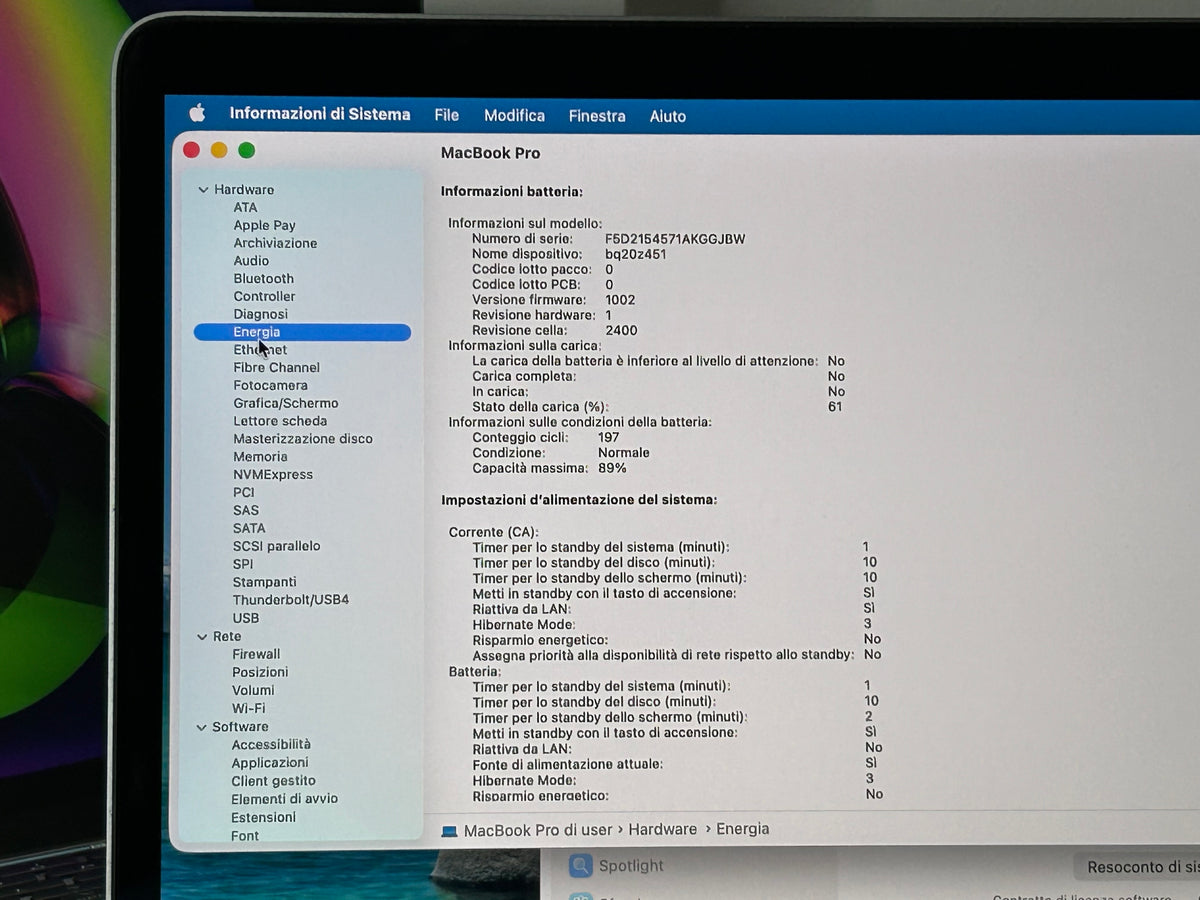Collapse the Software section chevron
The image size is (1200, 900).
tap(202, 728)
